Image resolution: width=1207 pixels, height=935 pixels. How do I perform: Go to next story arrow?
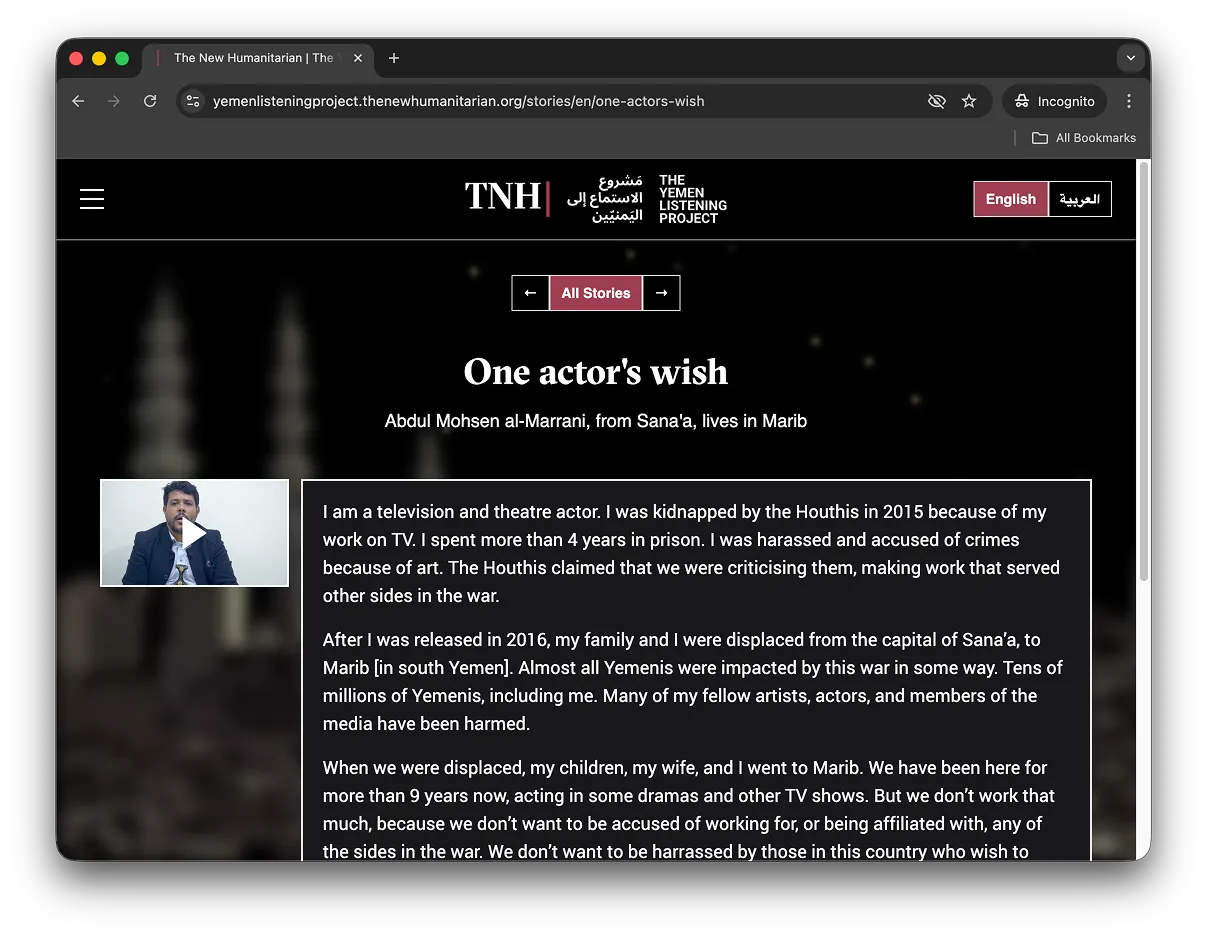[661, 293]
